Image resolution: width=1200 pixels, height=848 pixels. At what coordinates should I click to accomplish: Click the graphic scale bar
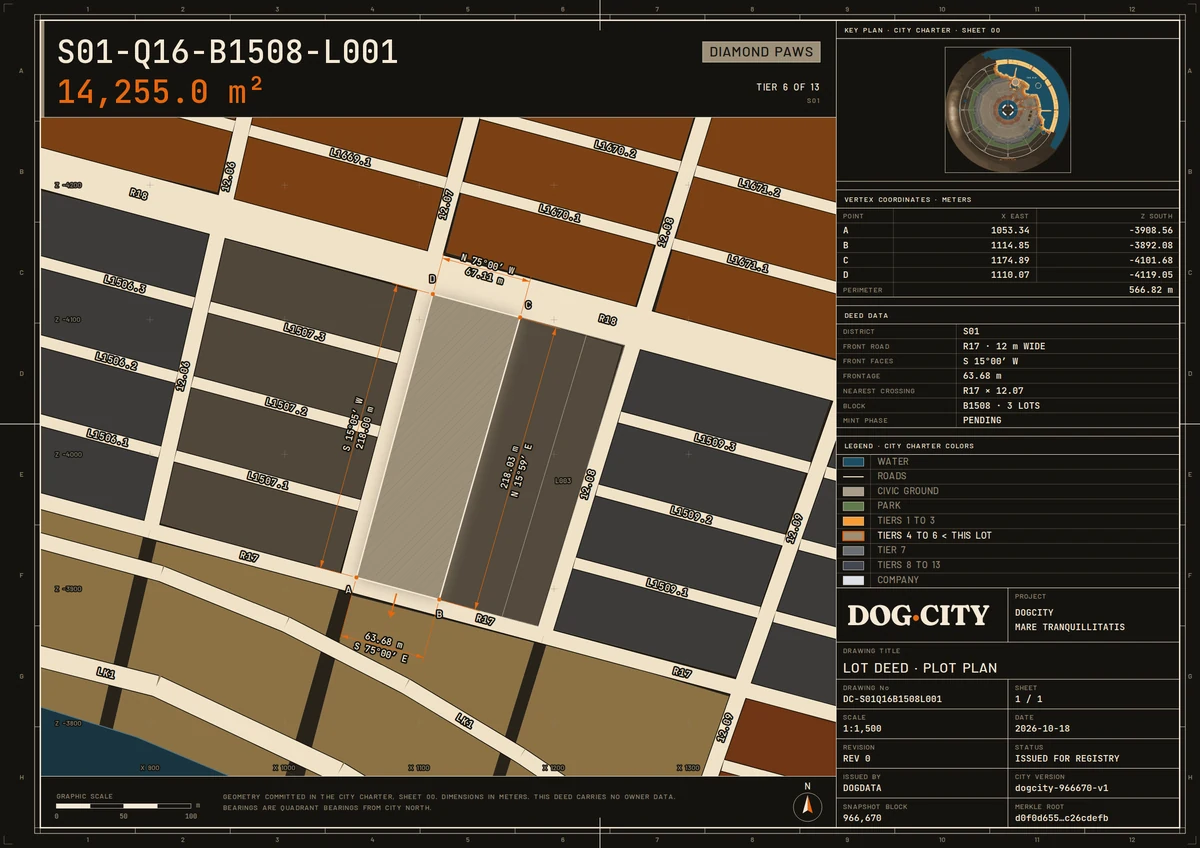pos(122,805)
